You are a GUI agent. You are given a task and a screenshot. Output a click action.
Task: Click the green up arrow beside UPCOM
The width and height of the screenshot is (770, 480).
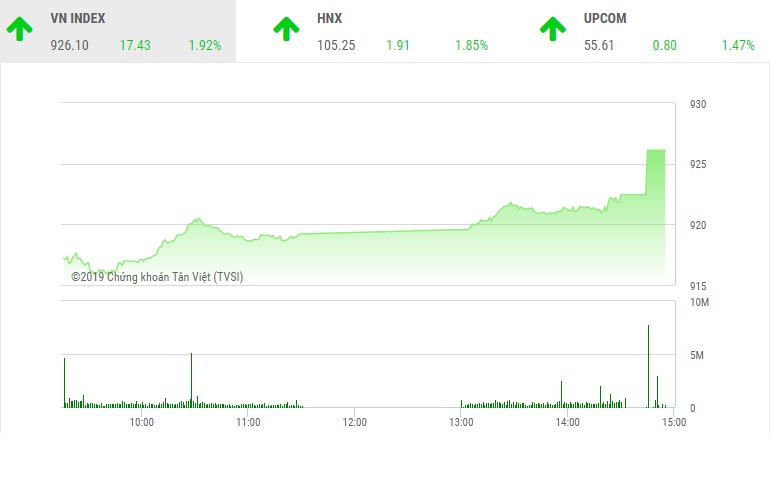(553, 29)
